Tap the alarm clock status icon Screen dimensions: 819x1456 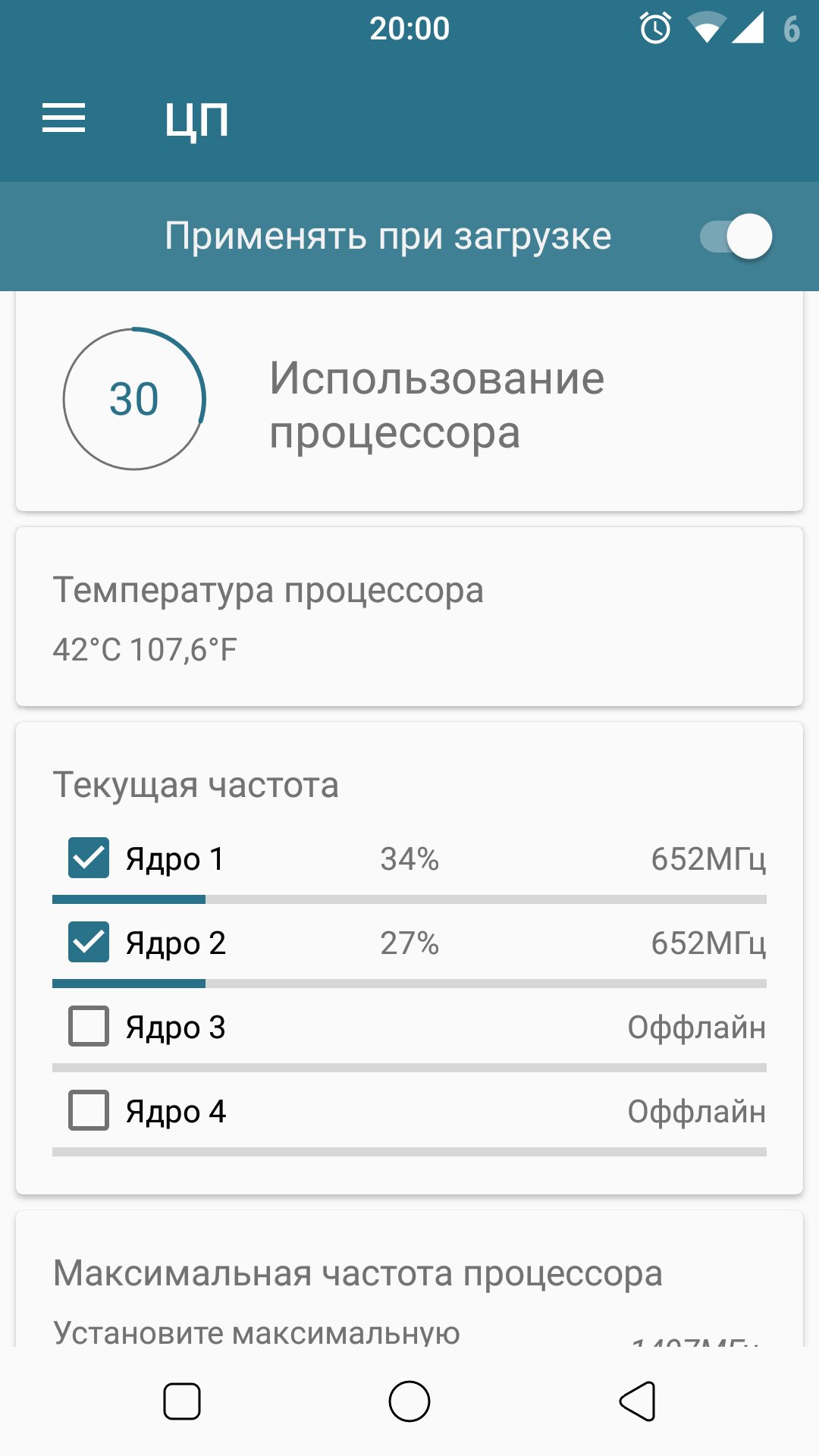pyautogui.click(x=655, y=29)
